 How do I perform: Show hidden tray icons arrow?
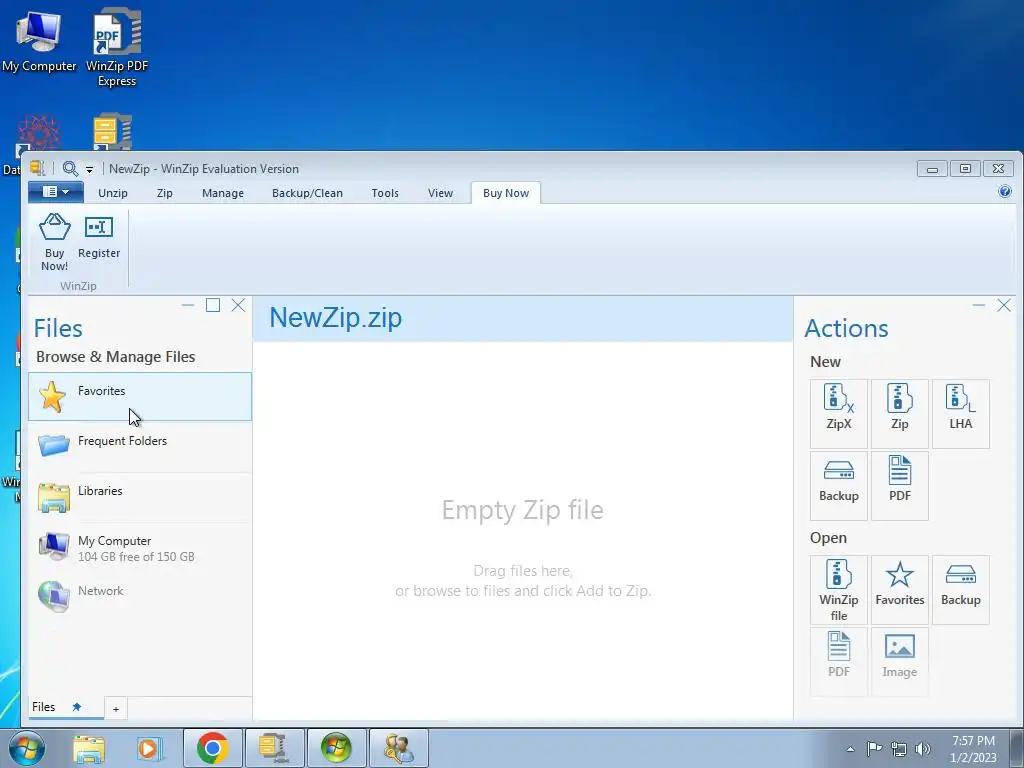(x=850, y=749)
